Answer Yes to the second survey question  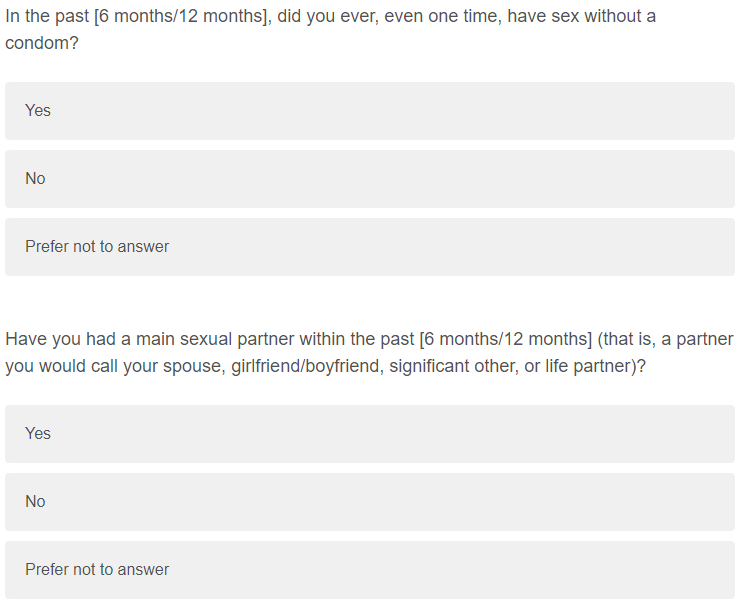(x=369, y=434)
